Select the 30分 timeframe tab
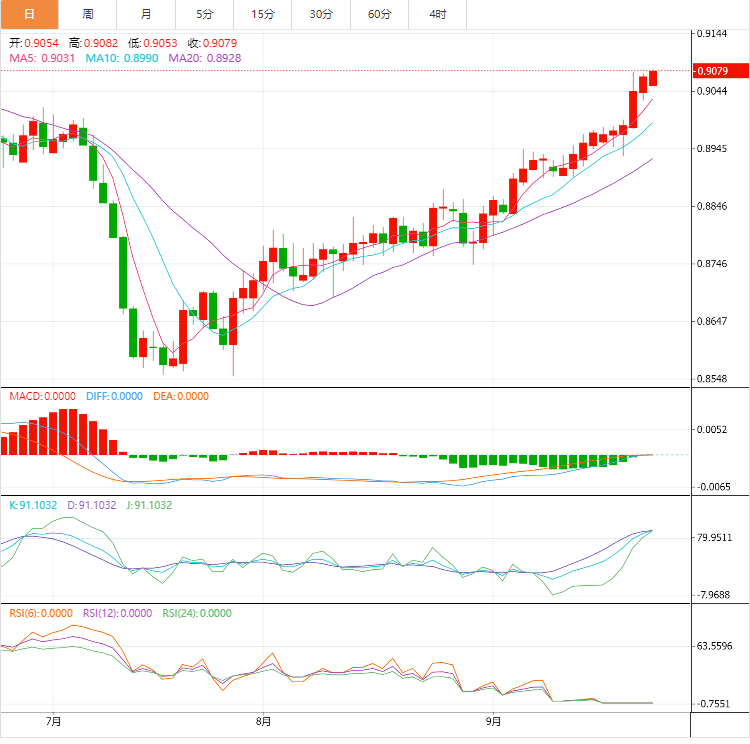The image size is (750, 744). 321,14
